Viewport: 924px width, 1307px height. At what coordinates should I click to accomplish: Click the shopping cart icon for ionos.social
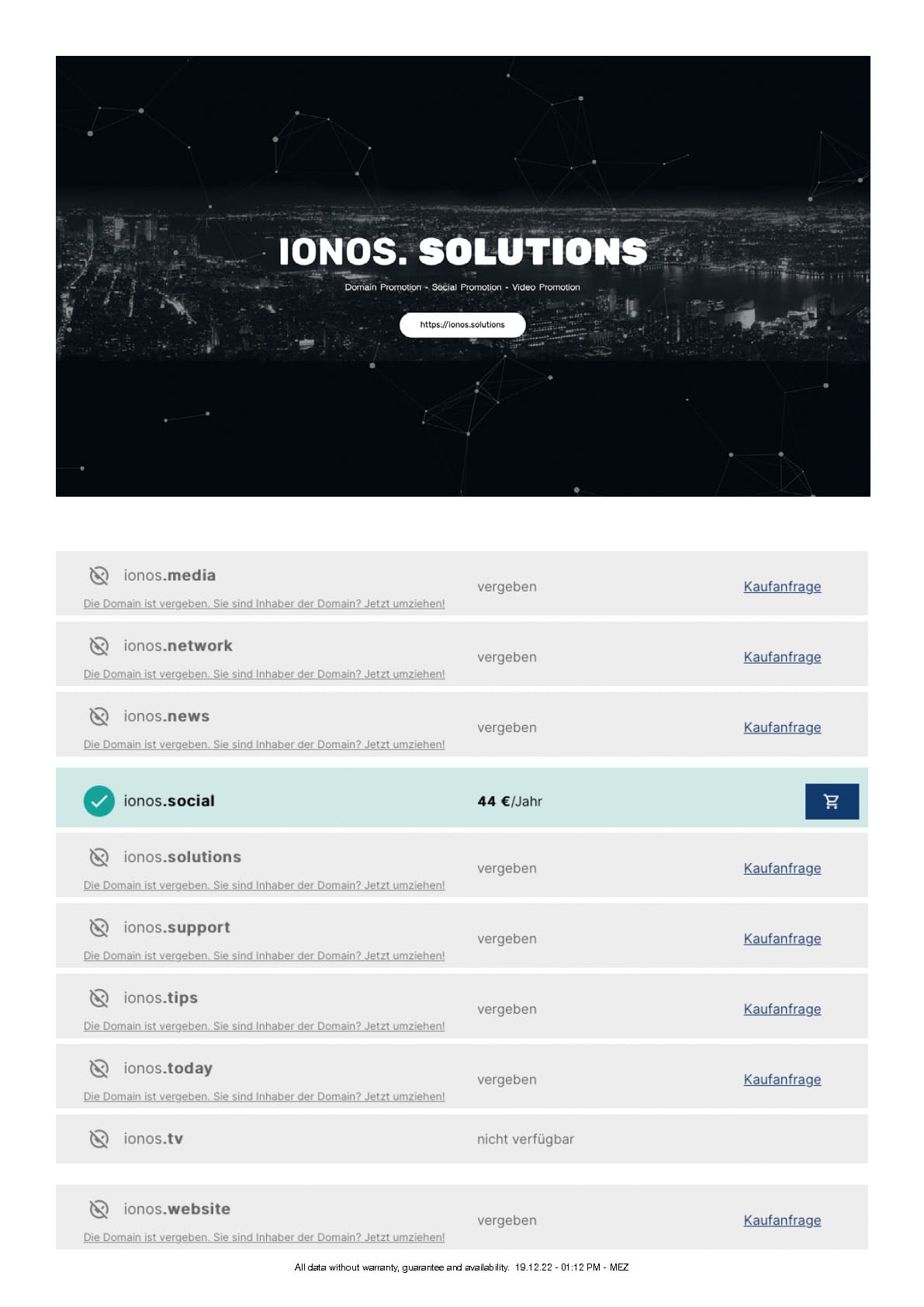[x=831, y=802]
